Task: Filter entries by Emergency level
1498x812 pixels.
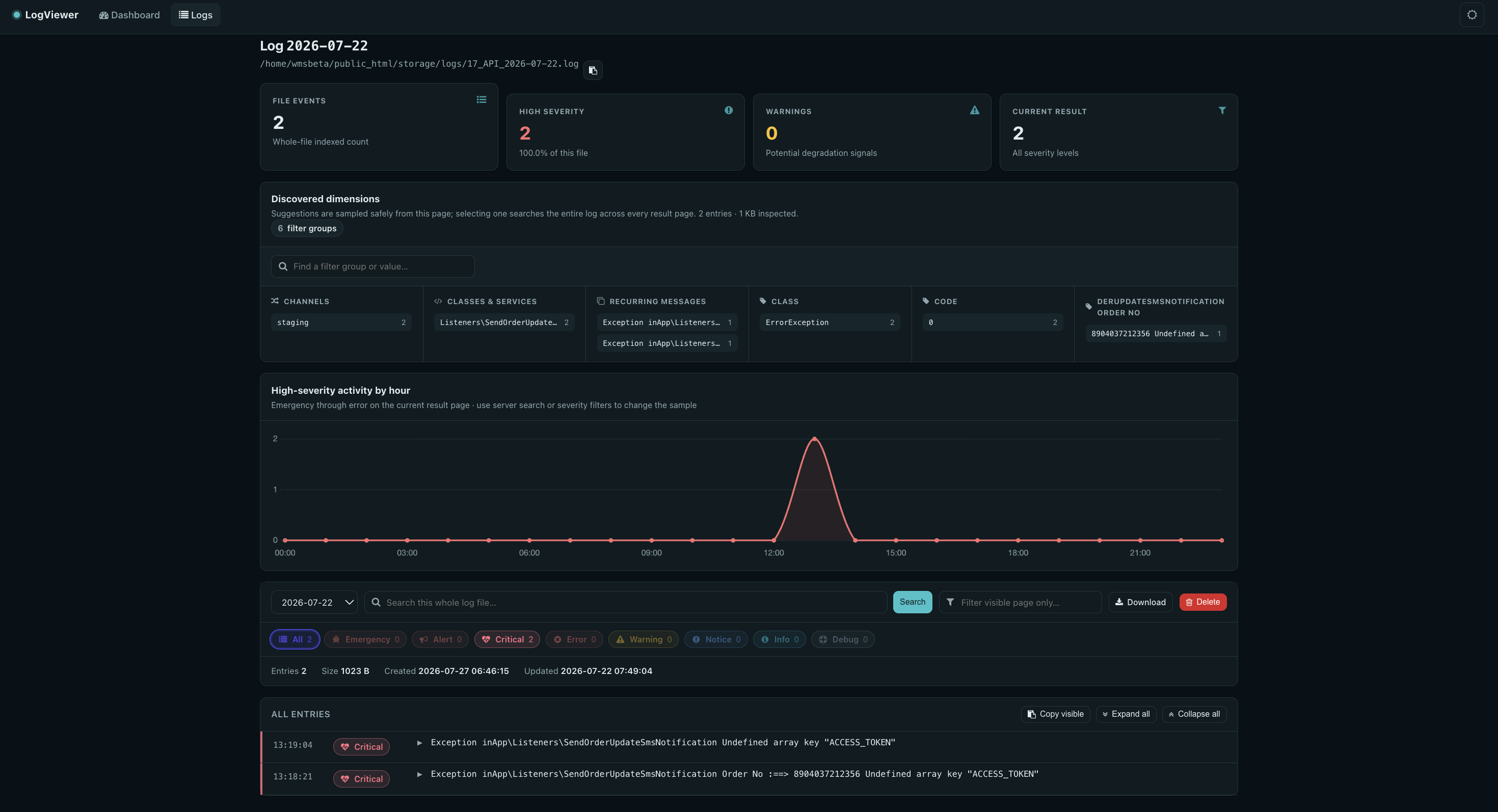Action: click(x=365, y=639)
